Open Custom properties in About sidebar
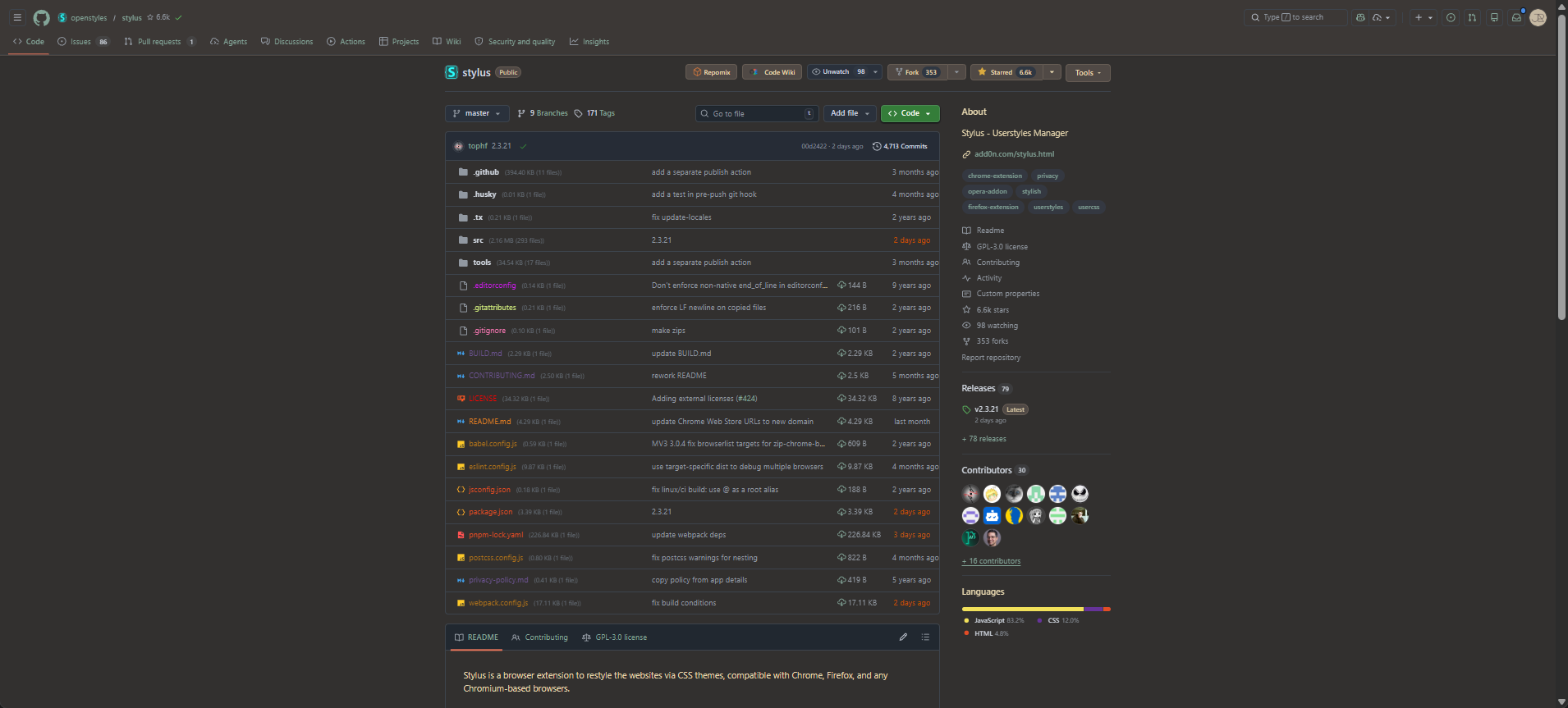 click(1007, 294)
